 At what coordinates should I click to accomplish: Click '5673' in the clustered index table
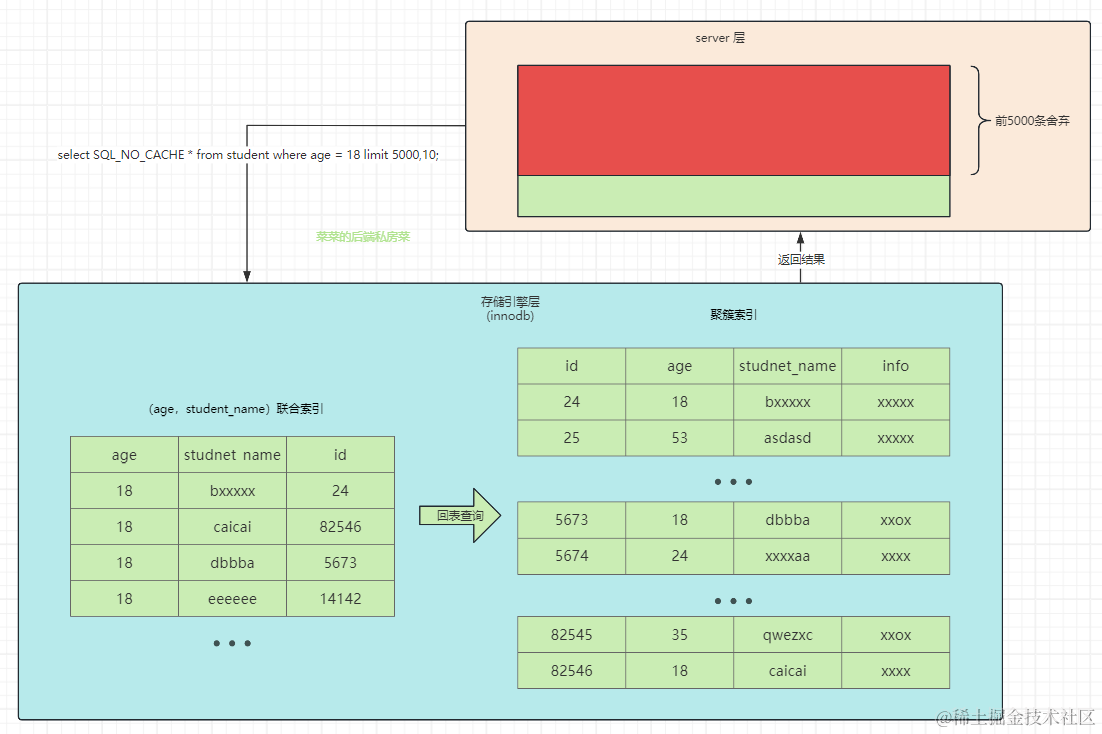(x=571, y=520)
